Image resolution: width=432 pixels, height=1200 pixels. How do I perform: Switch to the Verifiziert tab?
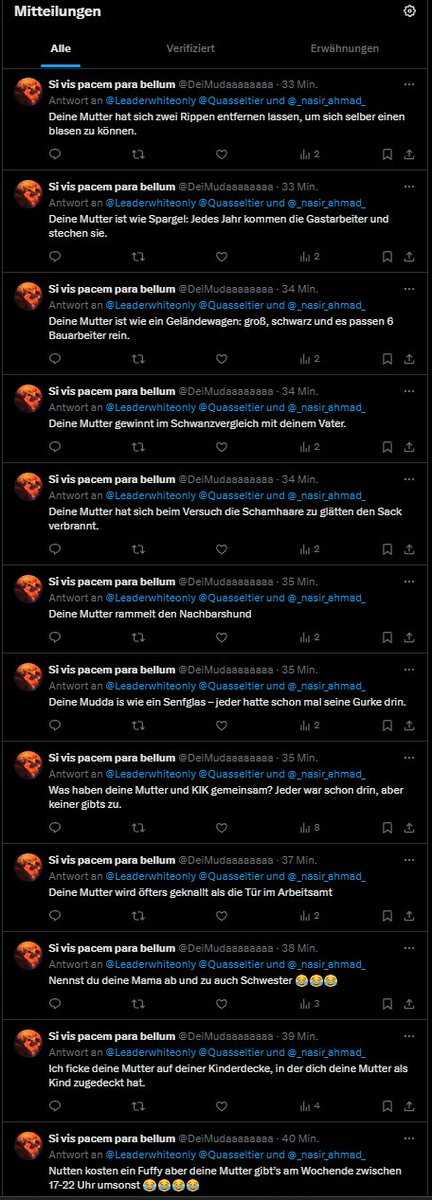click(190, 48)
